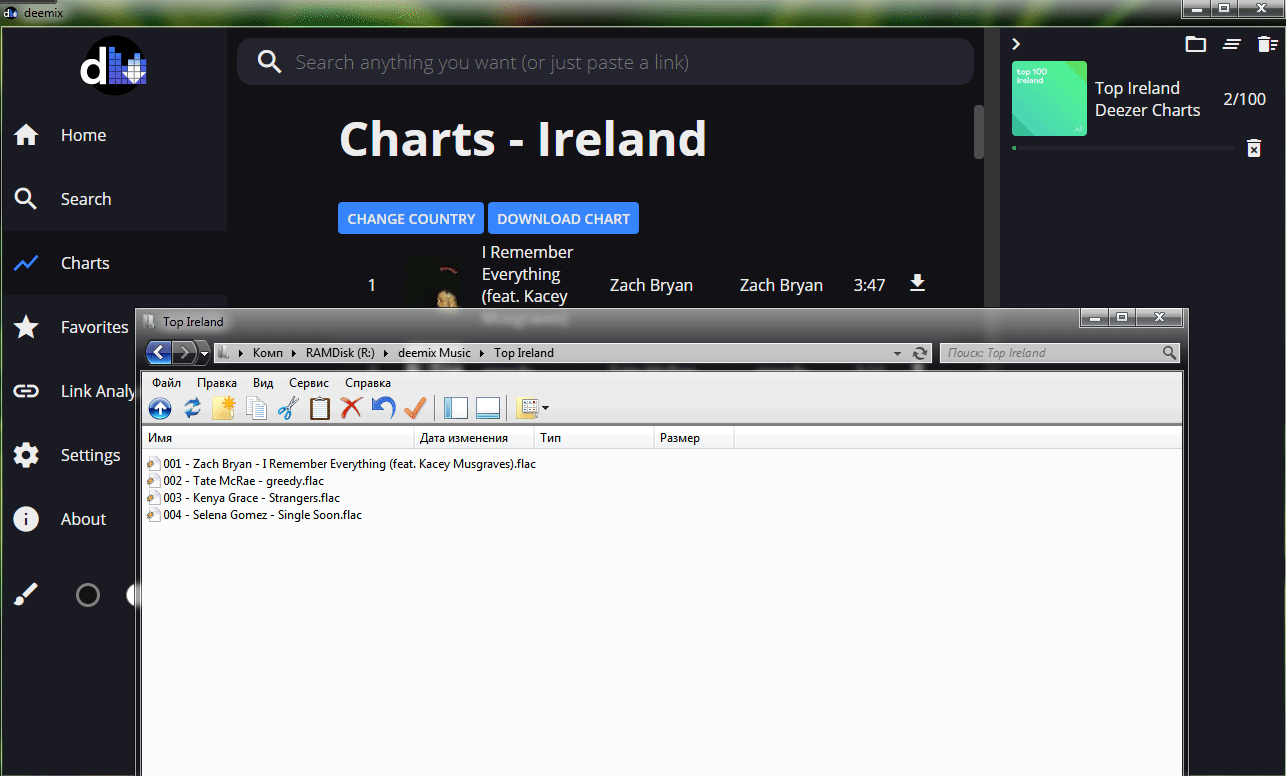
Task: Open the Справка menu
Action: coord(368,383)
